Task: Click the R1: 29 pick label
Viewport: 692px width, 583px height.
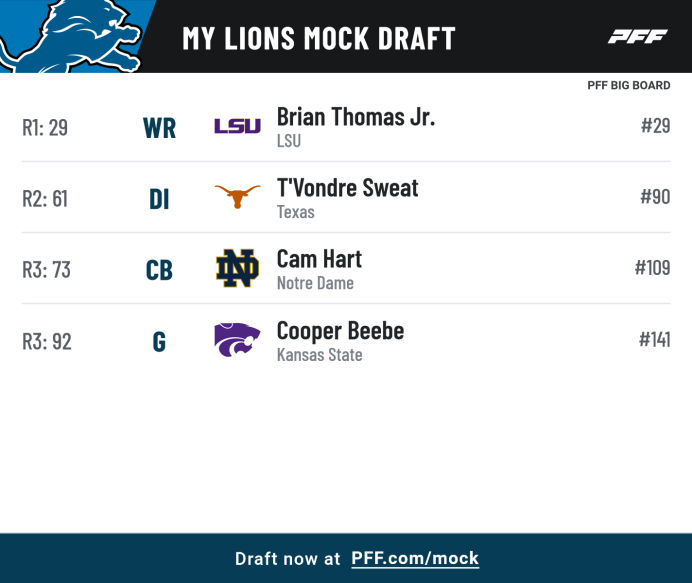Action: [x=45, y=128]
